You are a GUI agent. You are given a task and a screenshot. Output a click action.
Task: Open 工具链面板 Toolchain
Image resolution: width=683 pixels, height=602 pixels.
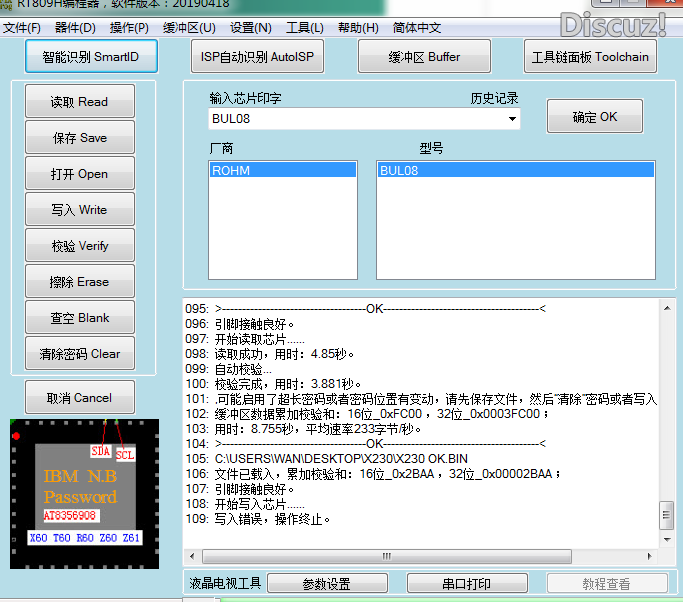[590, 57]
